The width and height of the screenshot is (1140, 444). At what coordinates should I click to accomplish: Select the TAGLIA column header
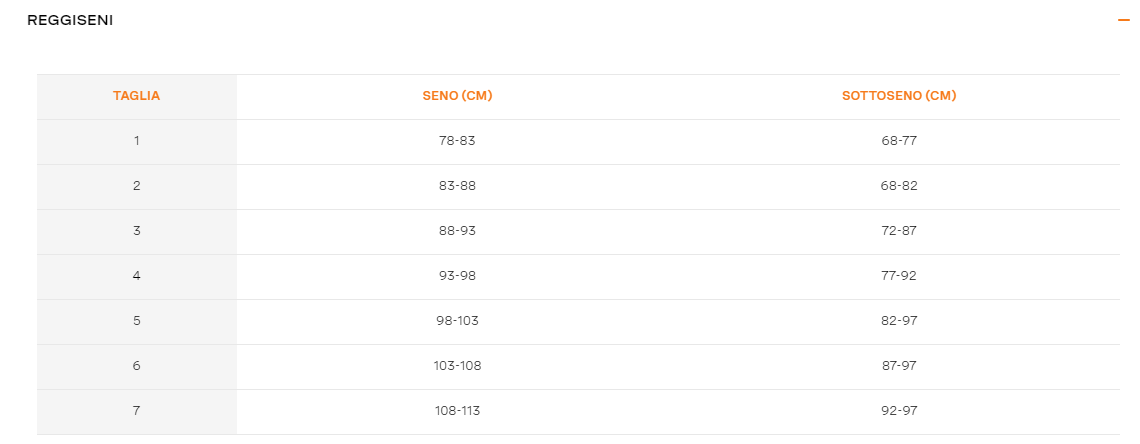coord(137,96)
